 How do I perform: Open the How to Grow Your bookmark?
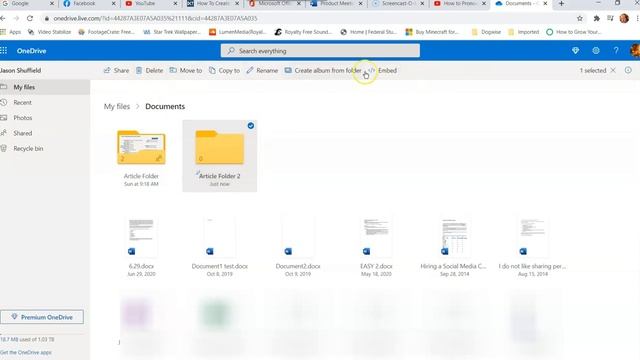(x=573, y=32)
